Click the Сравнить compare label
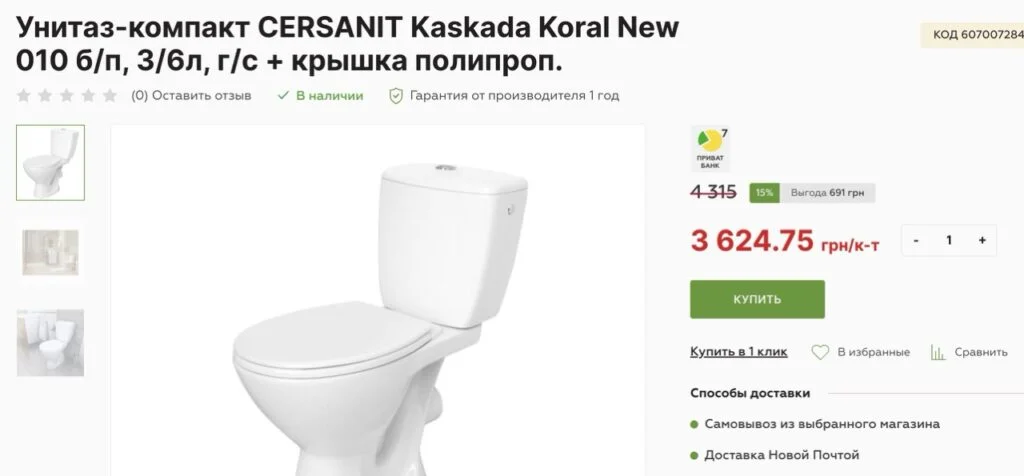Image resolution: width=1024 pixels, height=476 pixels. [981, 353]
